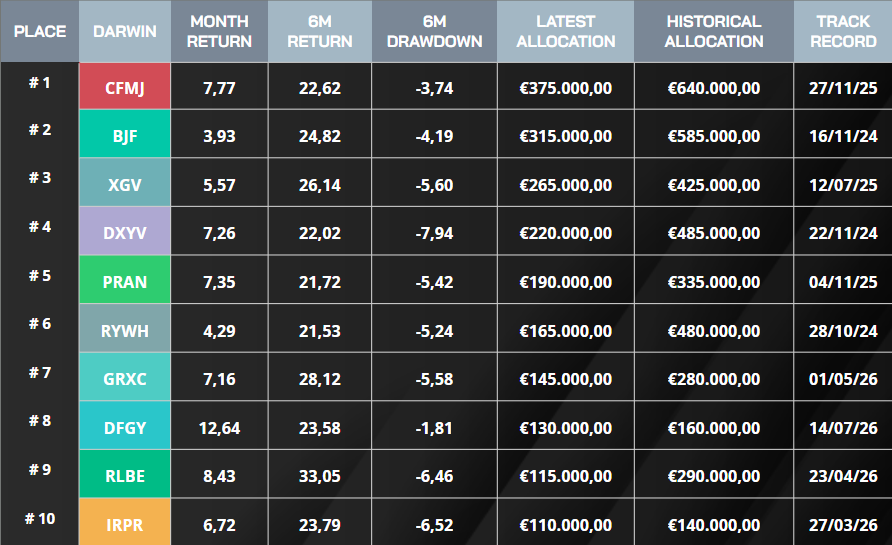This screenshot has width=892, height=545.
Task: Open the DXYV darwin
Action: click(x=125, y=230)
